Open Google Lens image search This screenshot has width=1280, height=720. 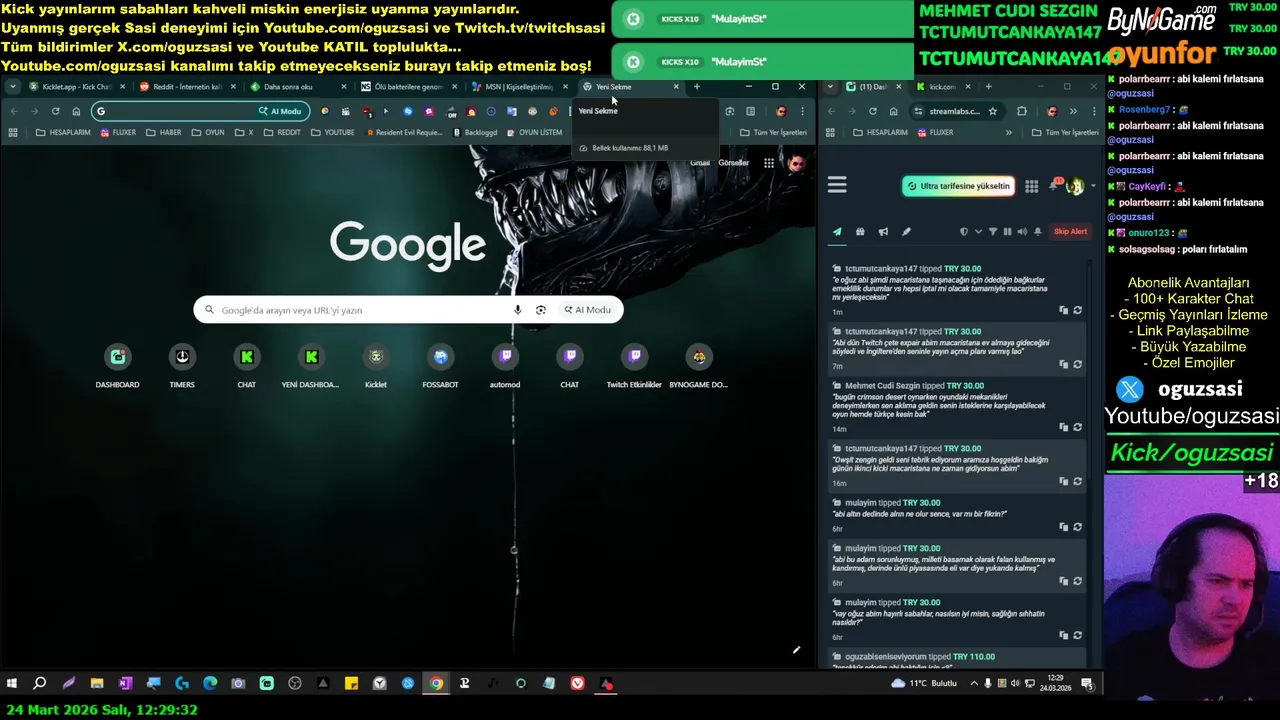coord(541,310)
